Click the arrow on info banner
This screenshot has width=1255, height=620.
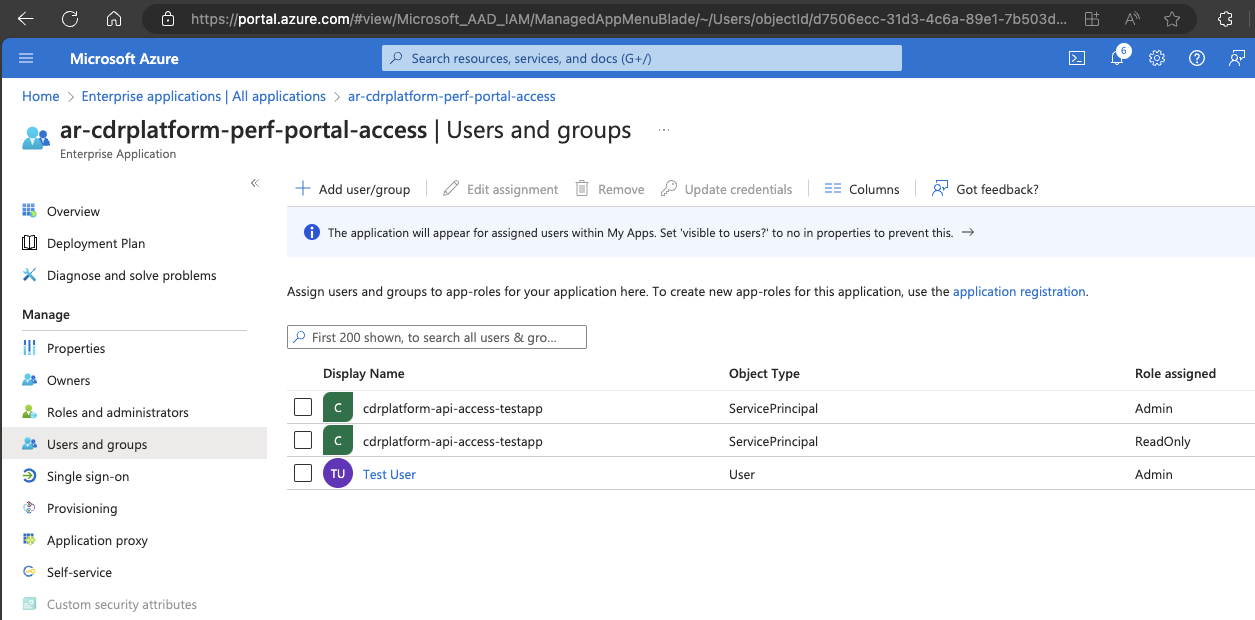(x=967, y=233)
